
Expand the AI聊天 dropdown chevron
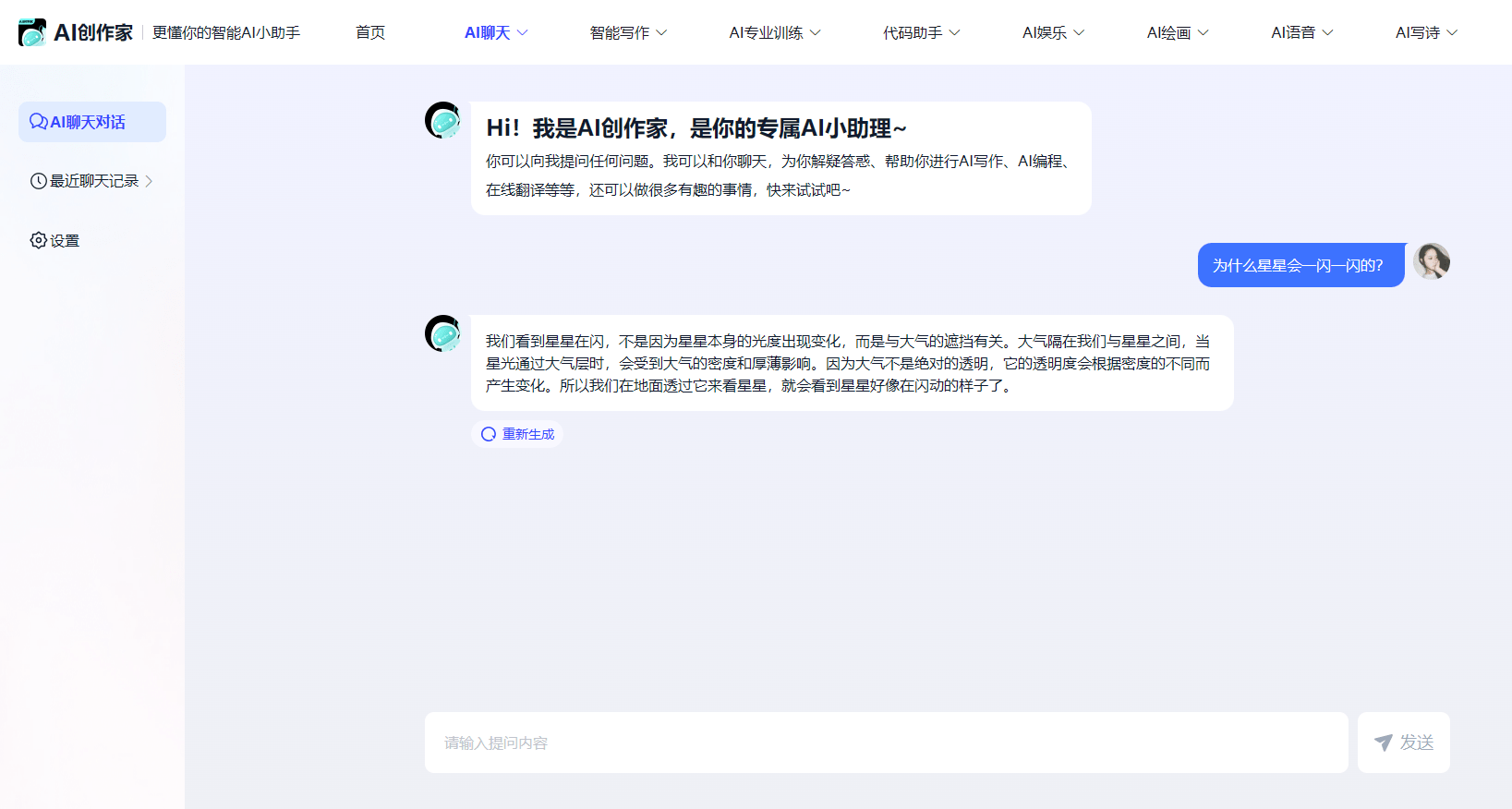[522, 32]
